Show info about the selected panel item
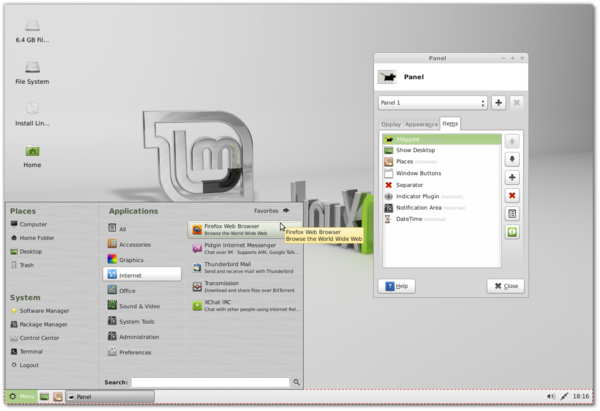600x411 pixels. 512,232
